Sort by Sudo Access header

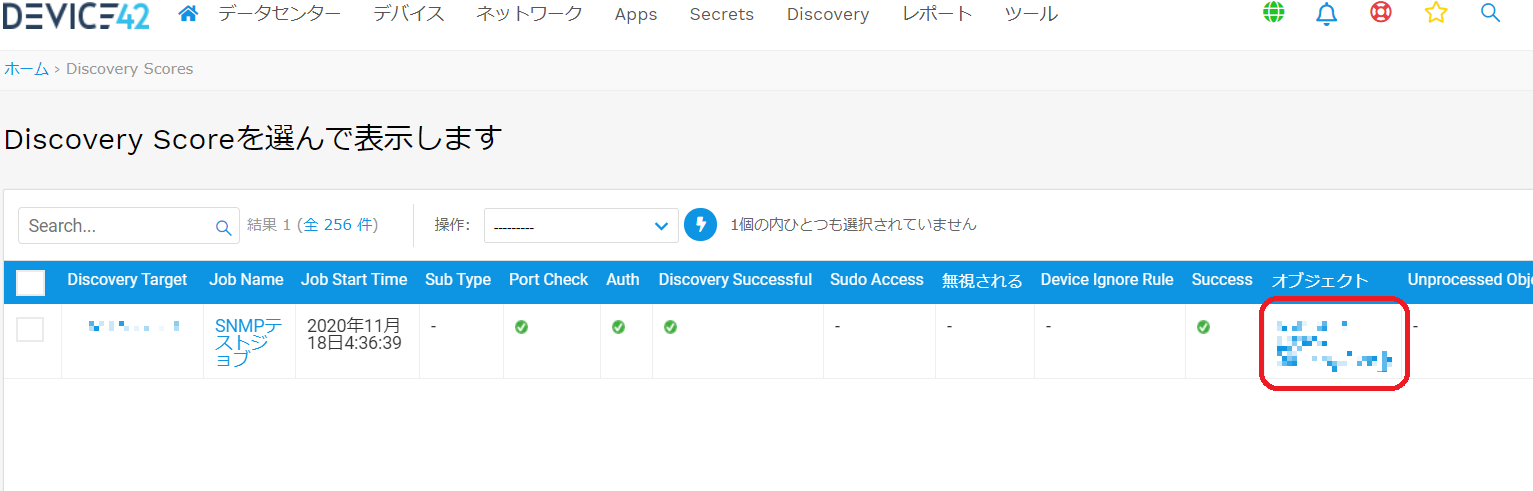point(877,280)
